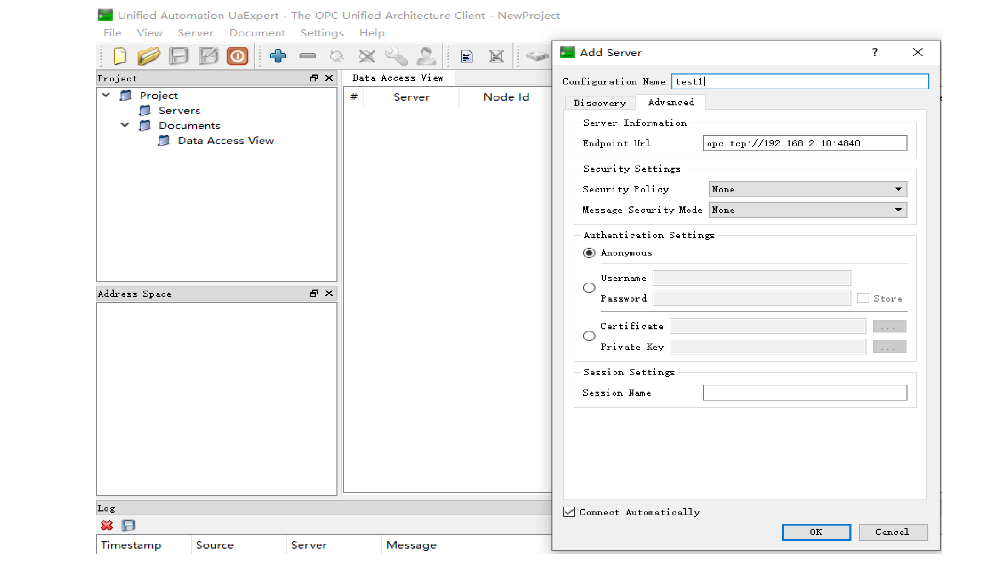Toggle the Store password checkbox
The image size is (1000, 562).
tap(863, 299)
